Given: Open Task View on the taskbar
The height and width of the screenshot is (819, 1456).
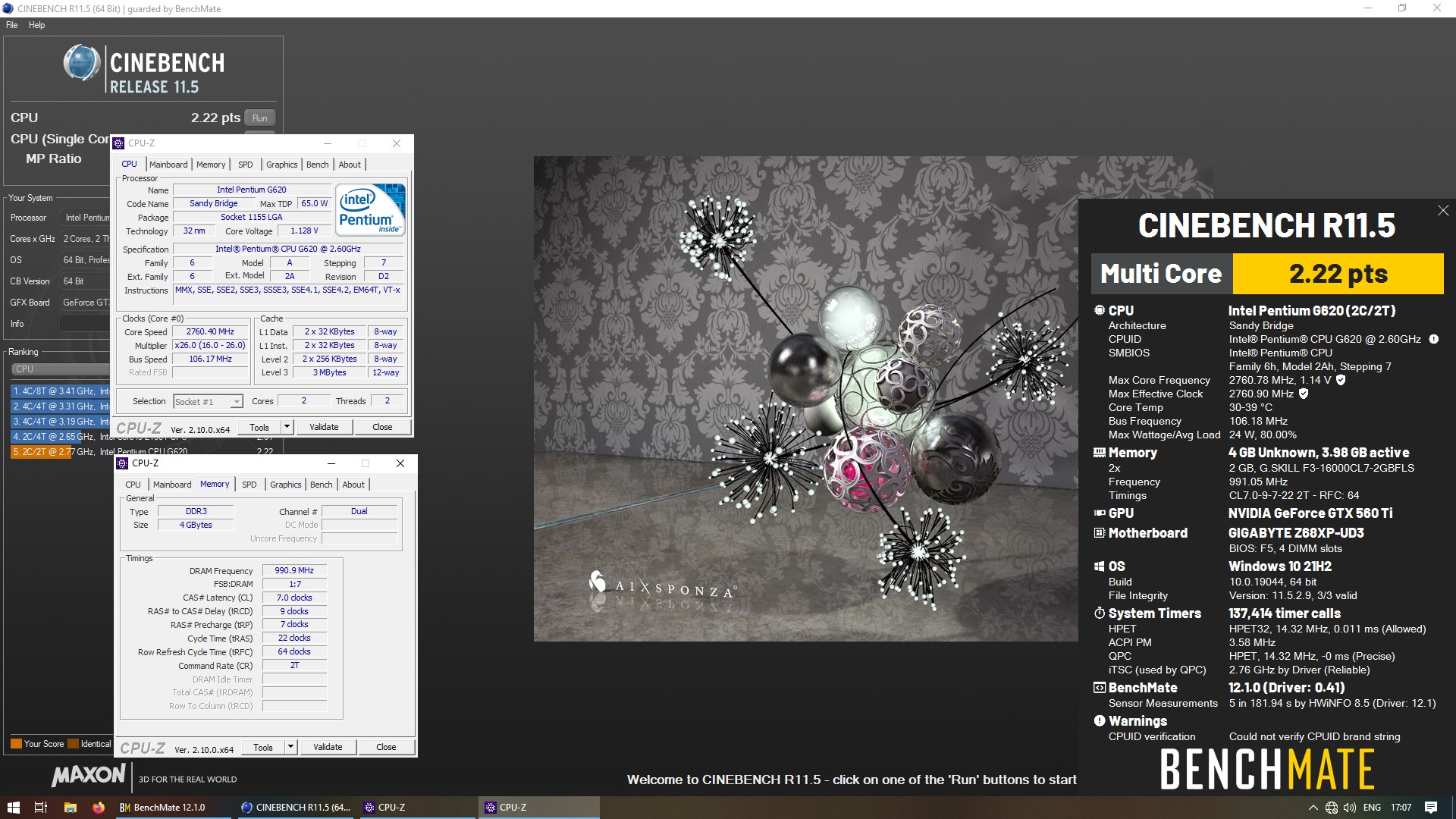Looking at the screenshot, I should click(x=41, y=808).
